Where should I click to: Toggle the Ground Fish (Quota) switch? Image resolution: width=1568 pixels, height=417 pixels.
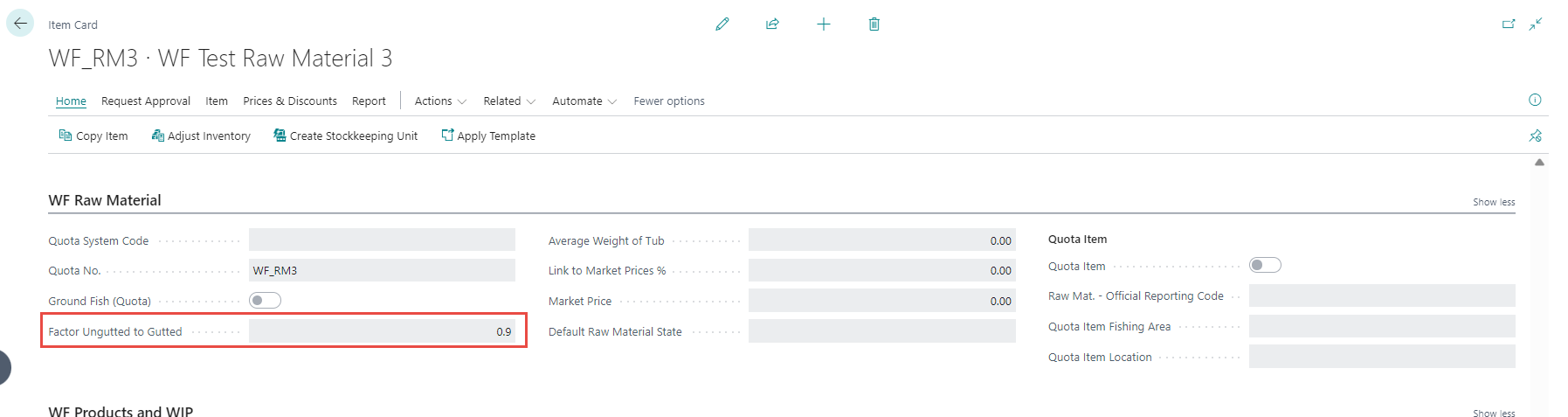(x=265, y=301)
